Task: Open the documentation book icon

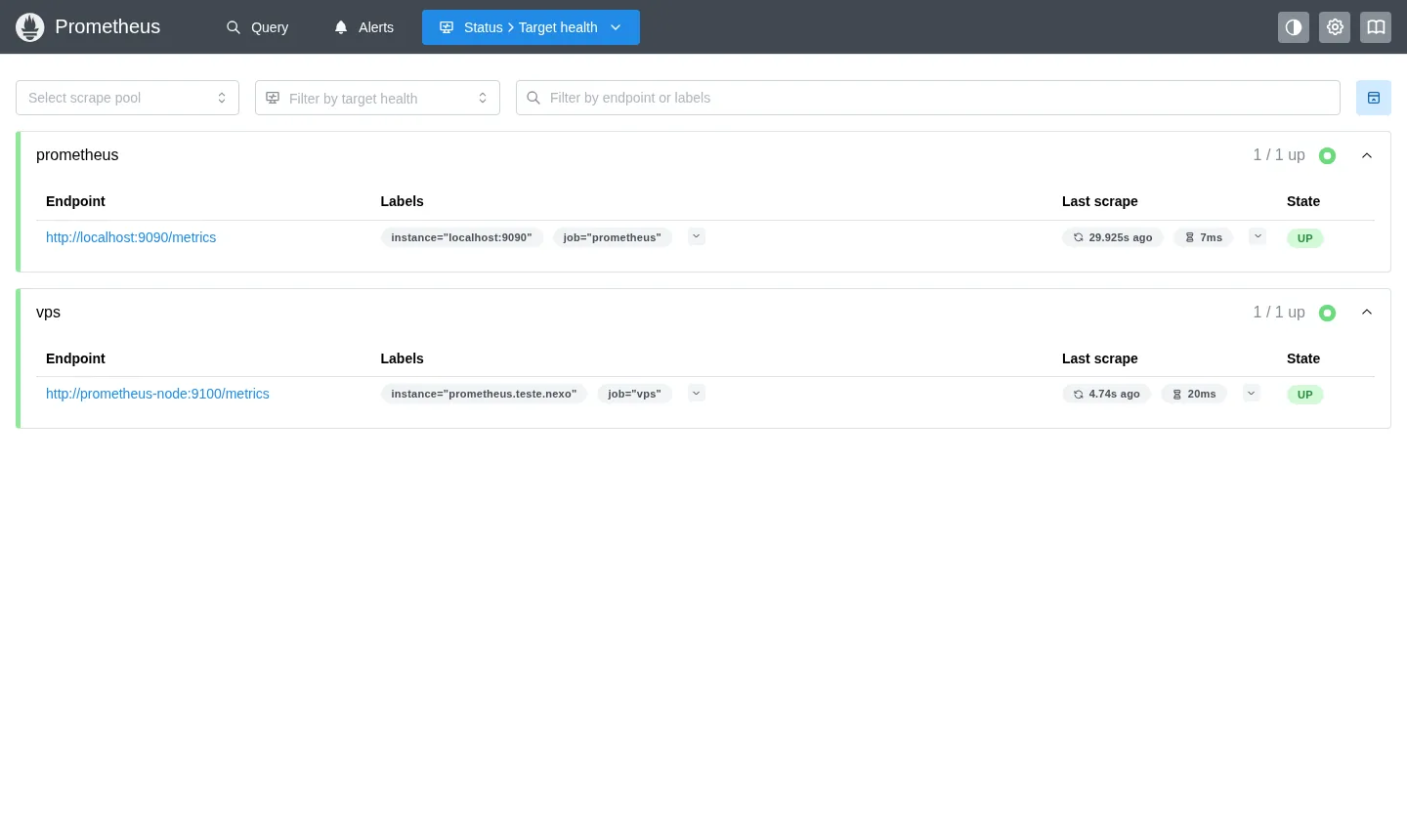Action: 1376,27
